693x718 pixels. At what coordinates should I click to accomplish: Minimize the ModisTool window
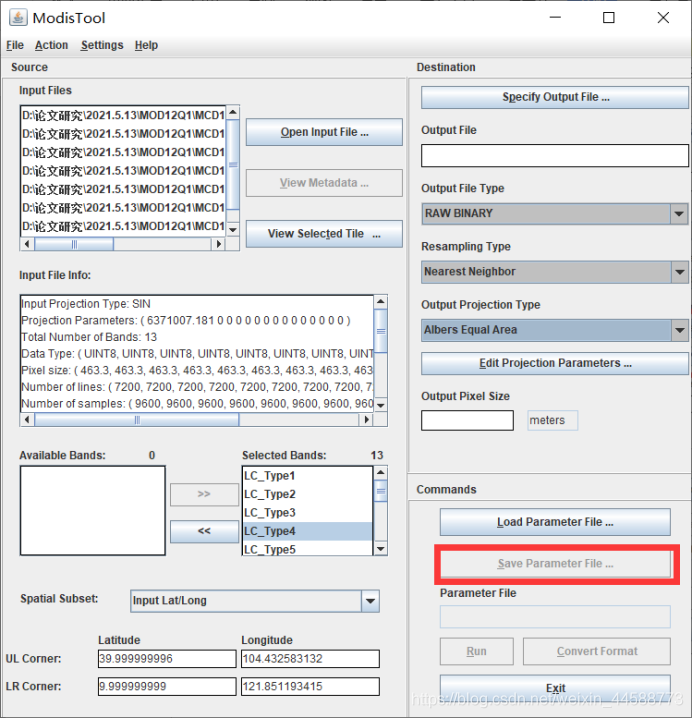555,18
